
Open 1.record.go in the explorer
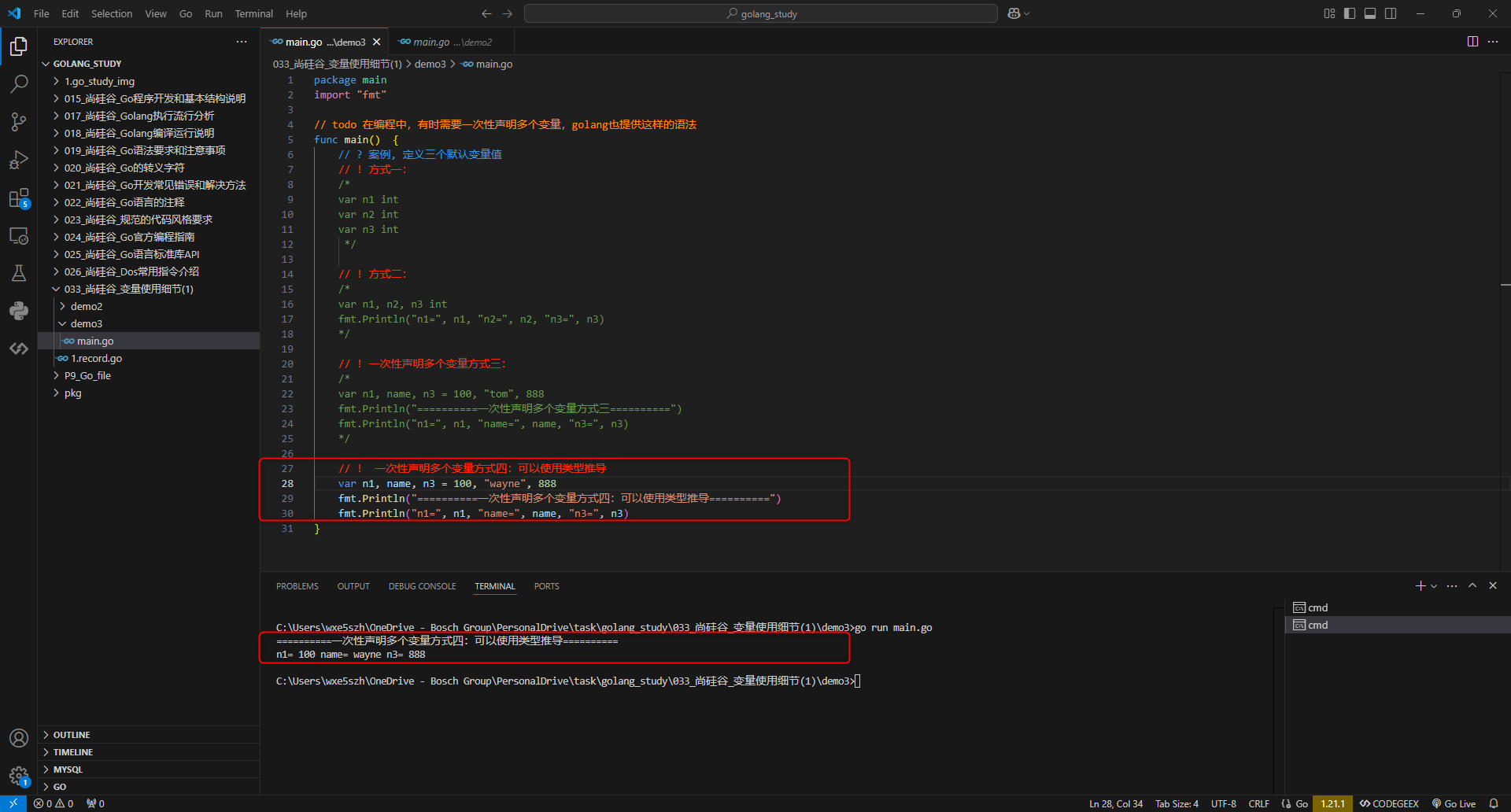point(96,358)
